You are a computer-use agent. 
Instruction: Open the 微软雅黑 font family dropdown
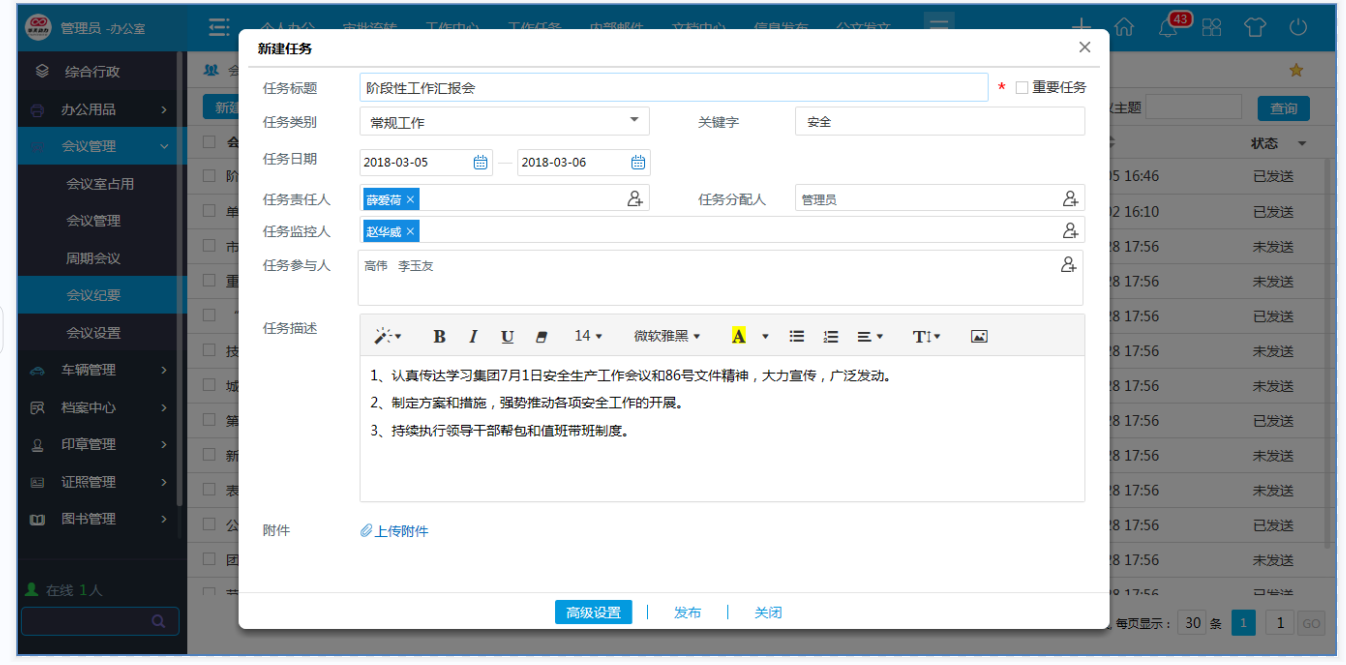coord(667,337)
